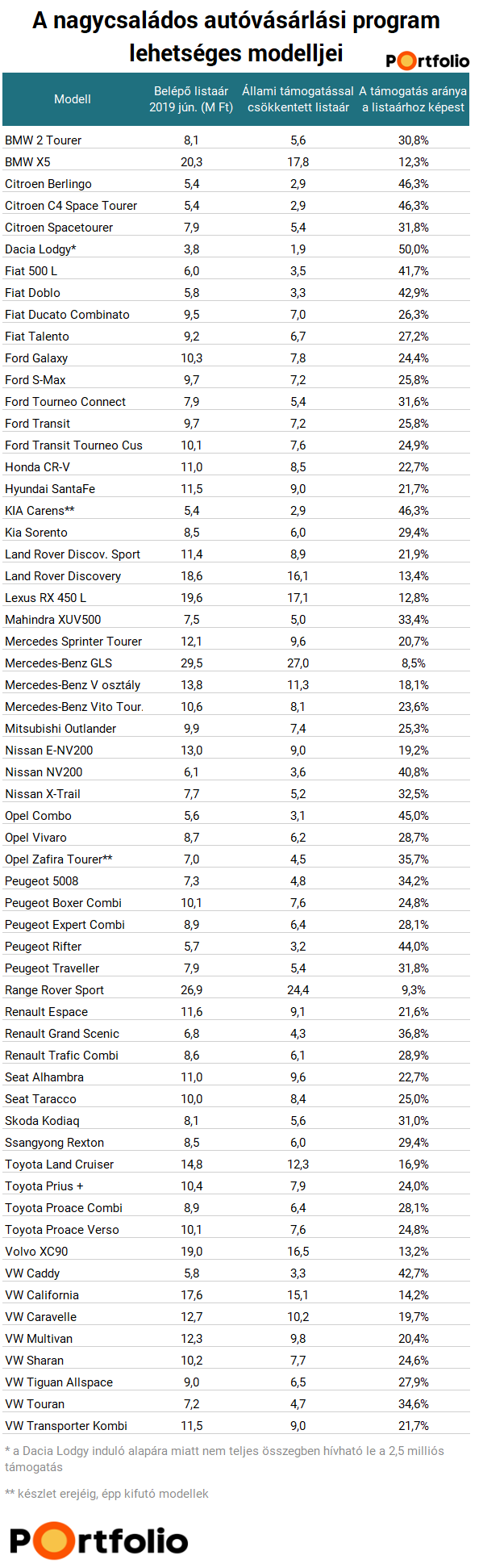The height and width of the screenshot is (1568, 479).
Task: Click the Dacia Lodgy footnote text
Action: pos(224,1459)
